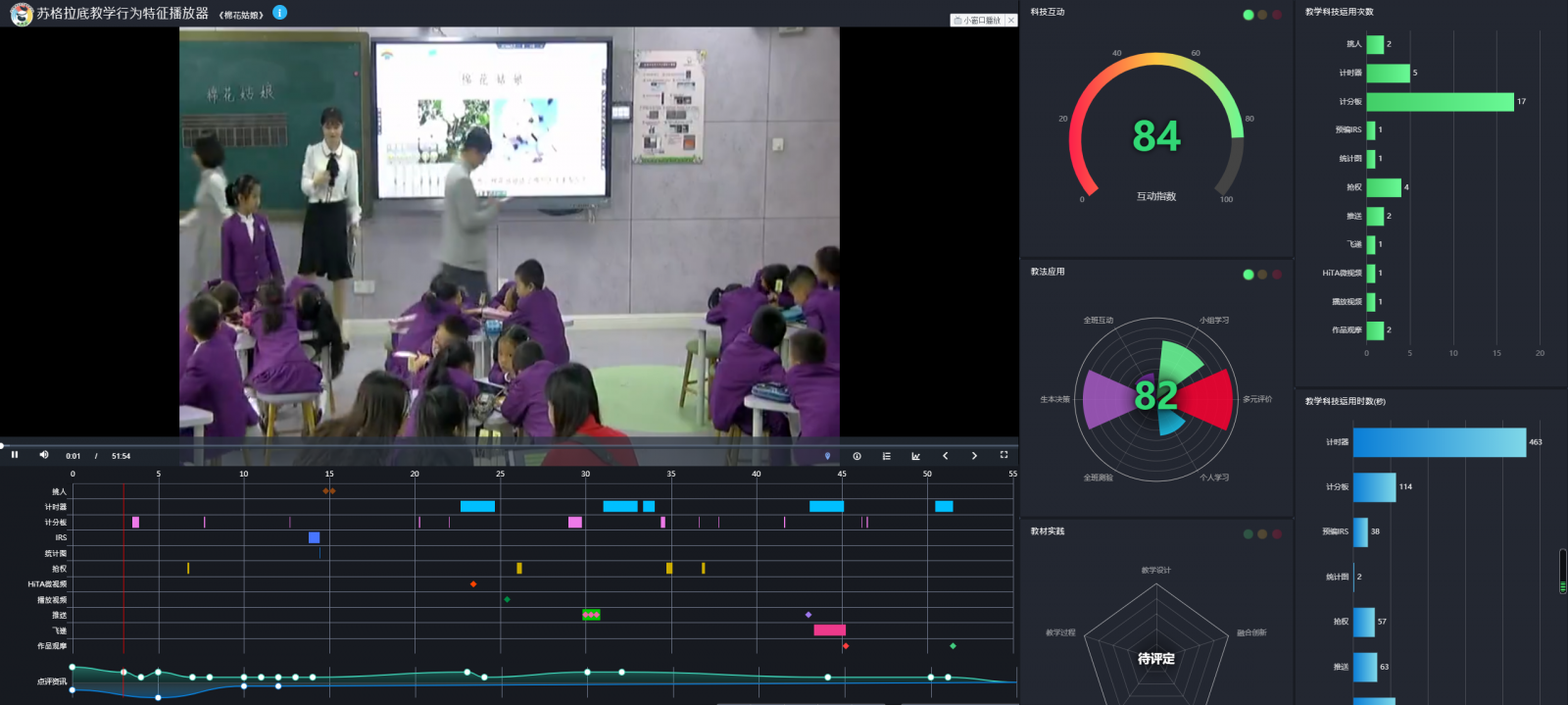The image size is (1568, 705).
Task: Click the 小窗口播放 small window button
Action: (977, 20)
